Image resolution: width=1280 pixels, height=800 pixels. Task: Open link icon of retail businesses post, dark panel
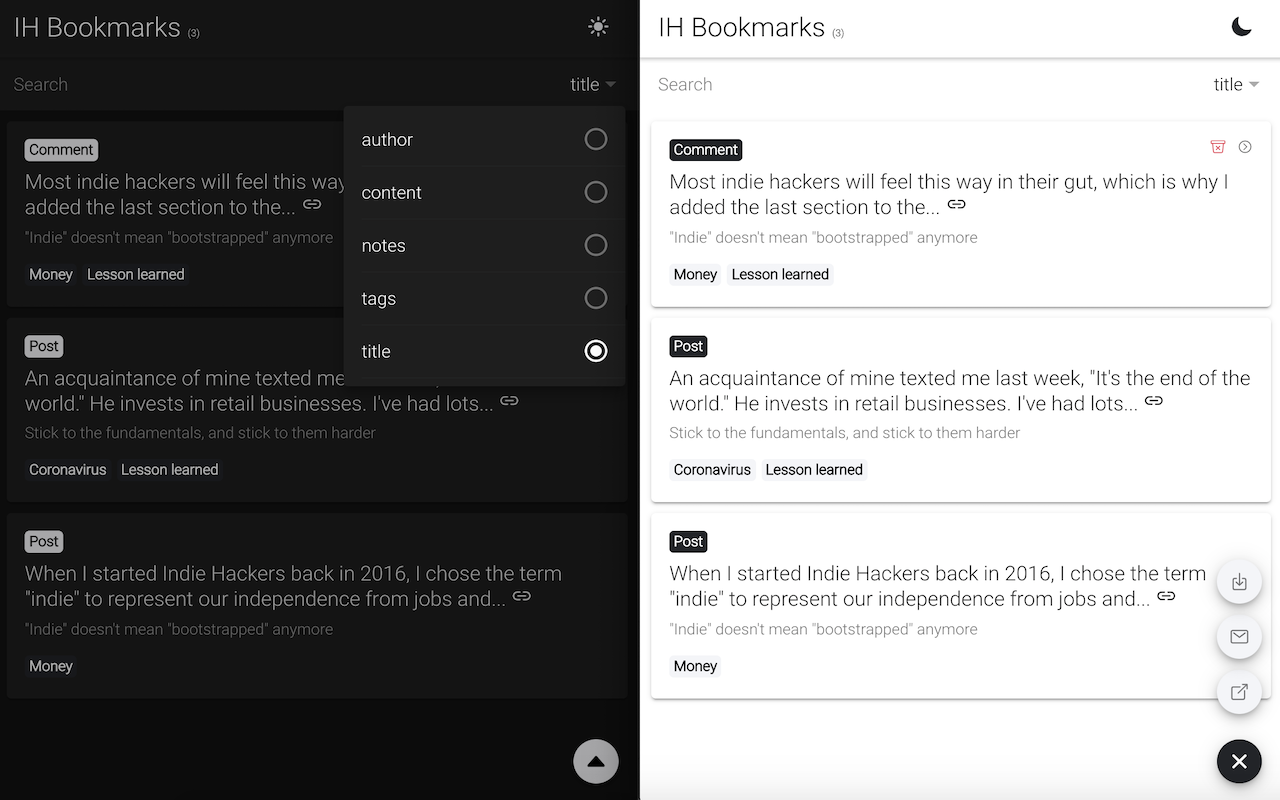pyautogui.click(x=509, y=400)
